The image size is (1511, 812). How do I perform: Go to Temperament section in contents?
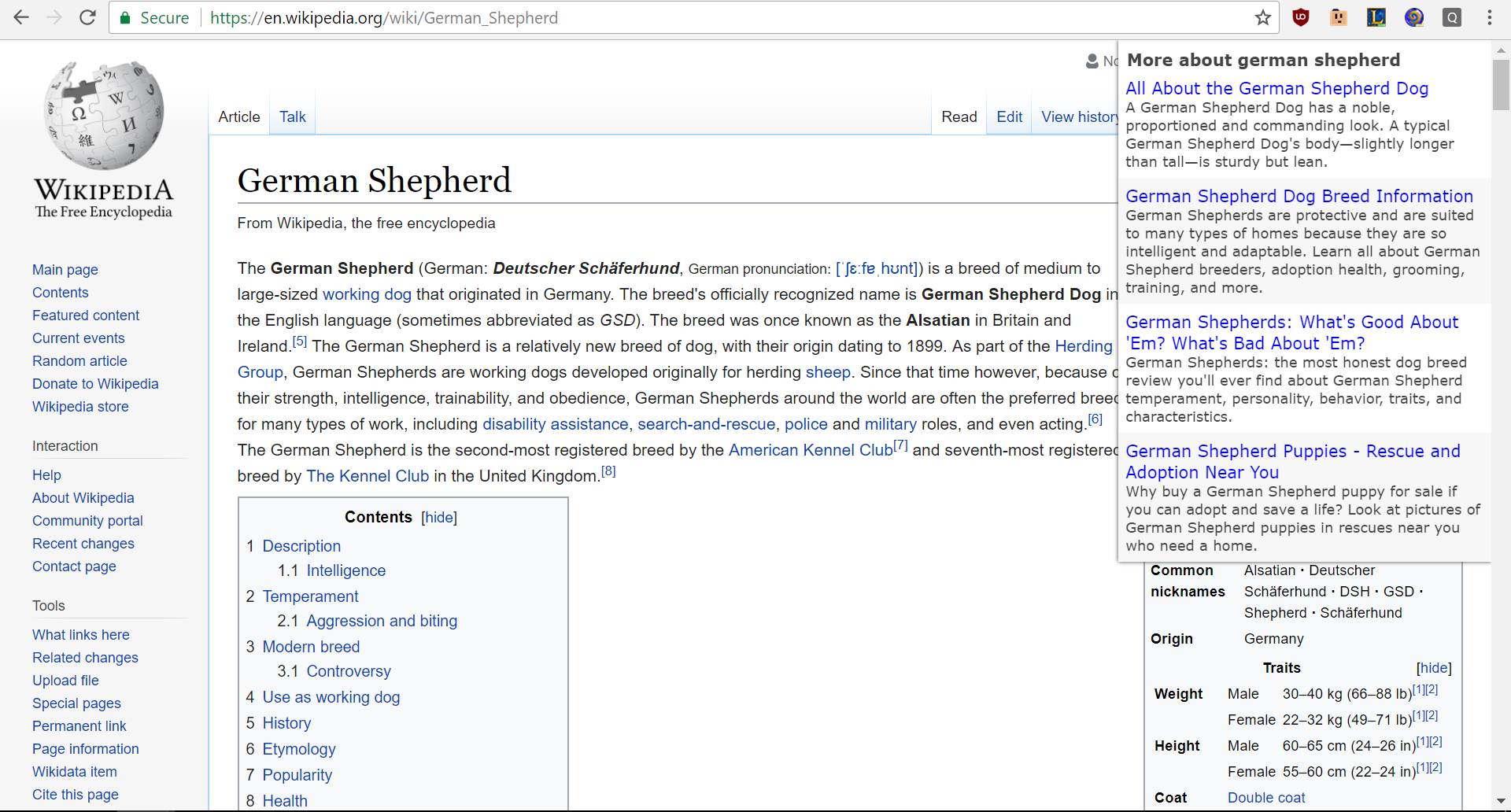310,596
